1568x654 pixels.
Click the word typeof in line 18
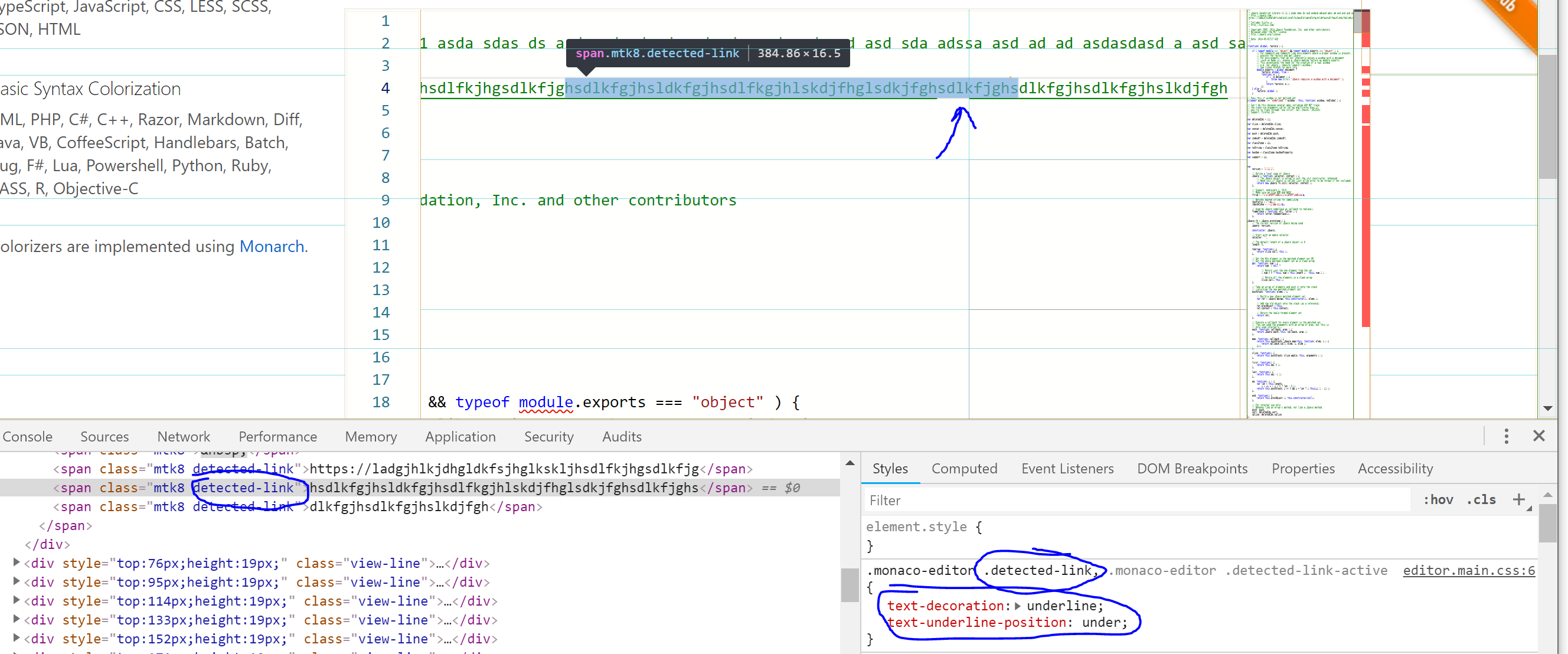tap(482, 402)
